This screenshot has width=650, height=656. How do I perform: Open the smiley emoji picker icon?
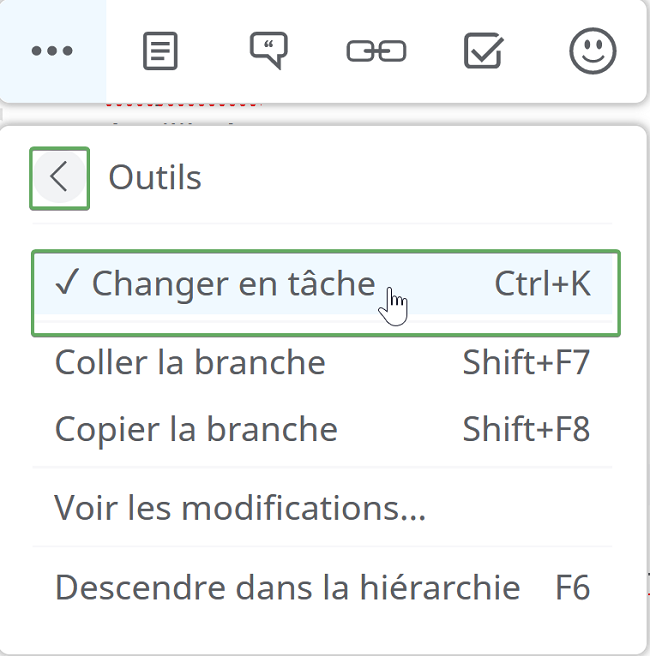point(593,51)
